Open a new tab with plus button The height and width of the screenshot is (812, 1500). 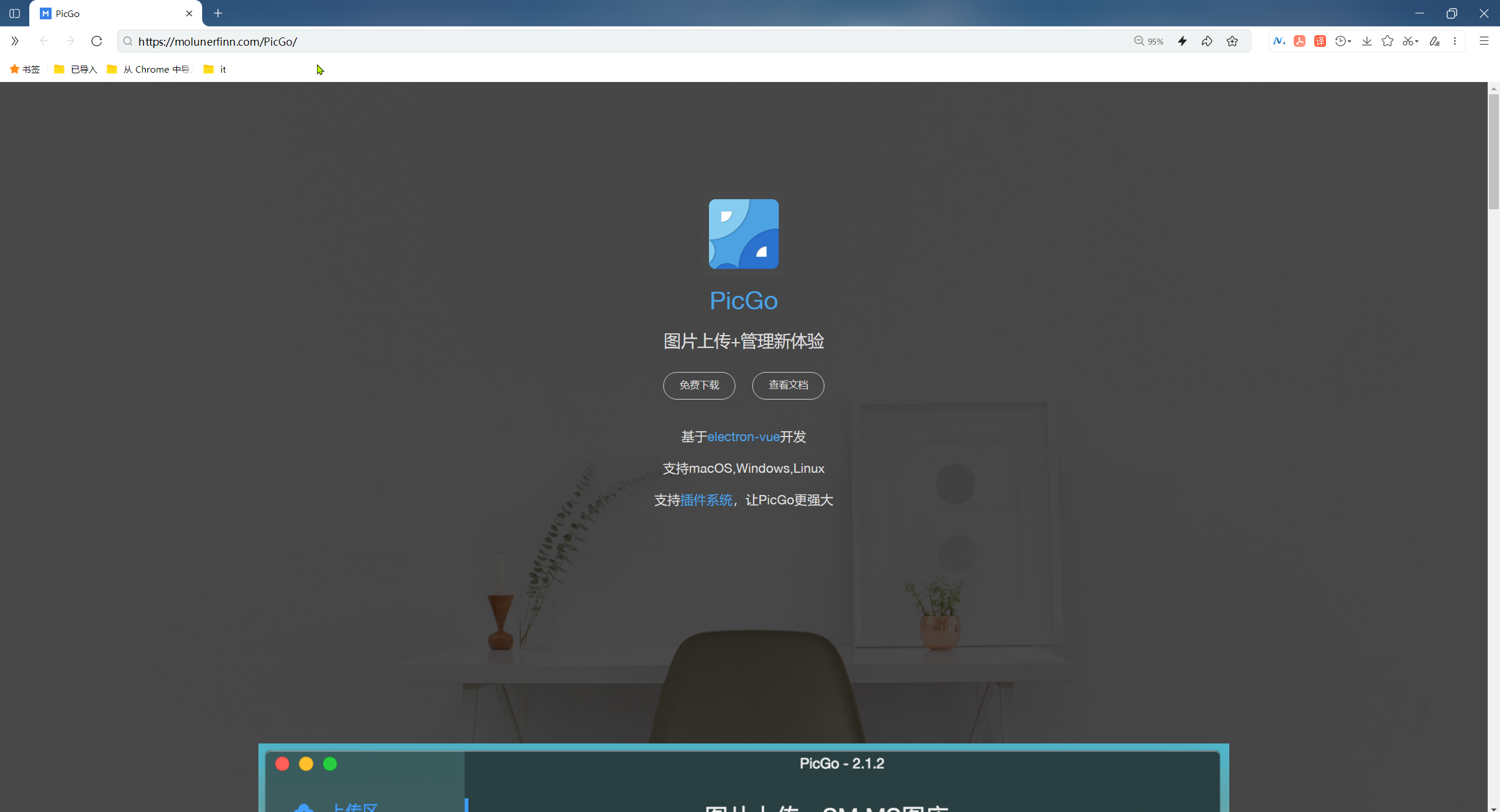pos(218,13)
